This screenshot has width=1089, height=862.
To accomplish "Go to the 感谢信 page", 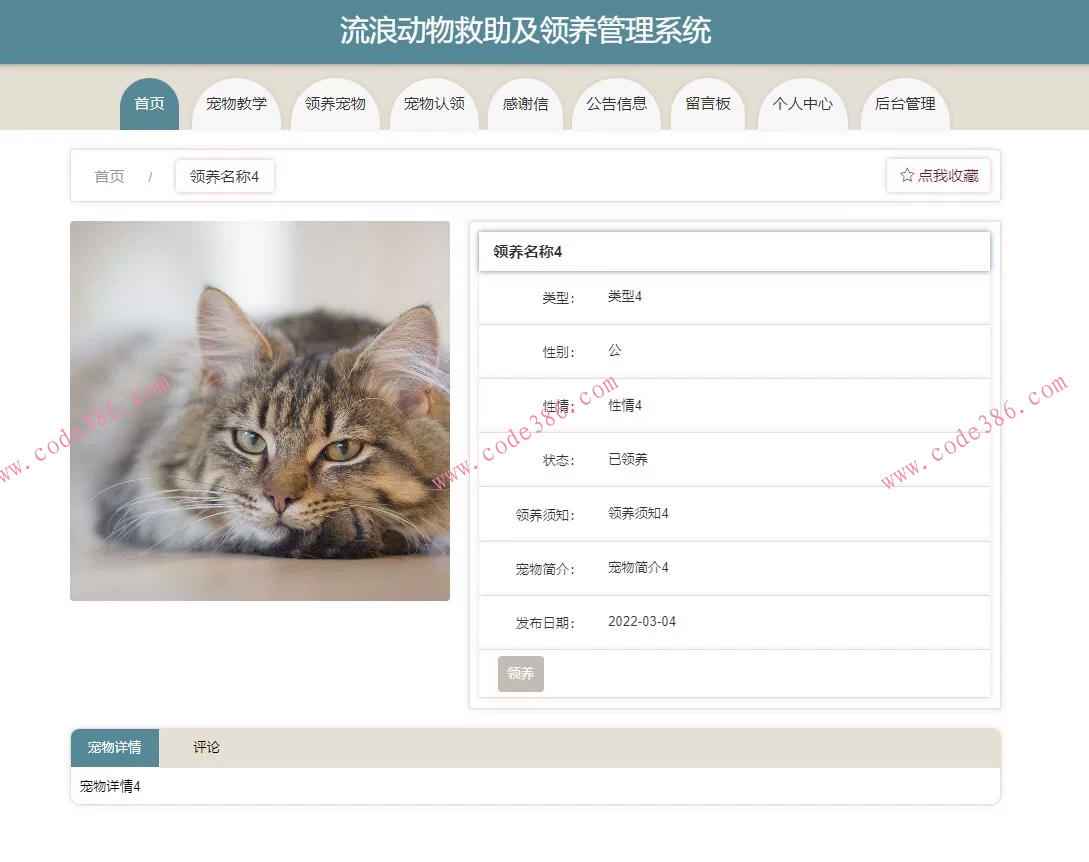I will coord(525,102).
